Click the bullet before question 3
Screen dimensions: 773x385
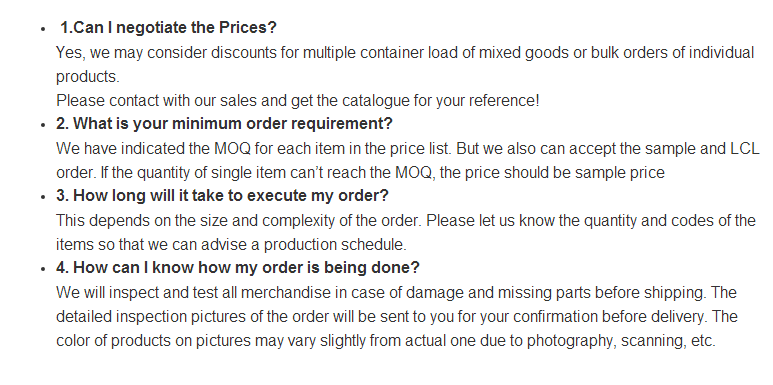(43, 197)
